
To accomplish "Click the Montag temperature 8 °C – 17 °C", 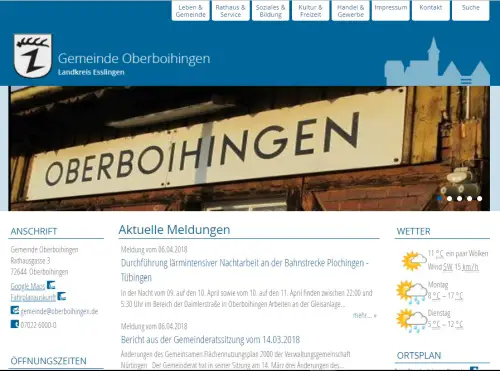I will tap(445, 296).
